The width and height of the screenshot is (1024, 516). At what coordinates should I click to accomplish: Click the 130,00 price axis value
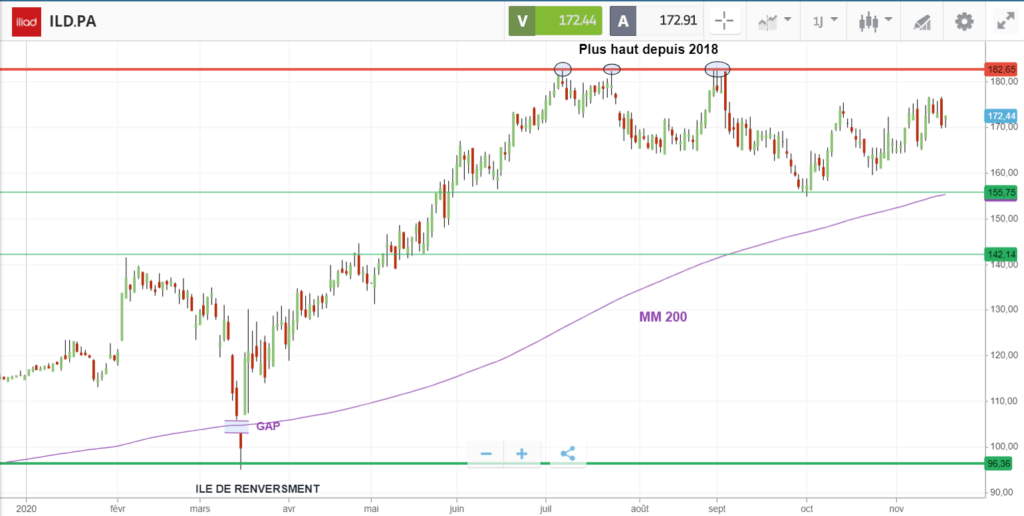click(1002, 310)
